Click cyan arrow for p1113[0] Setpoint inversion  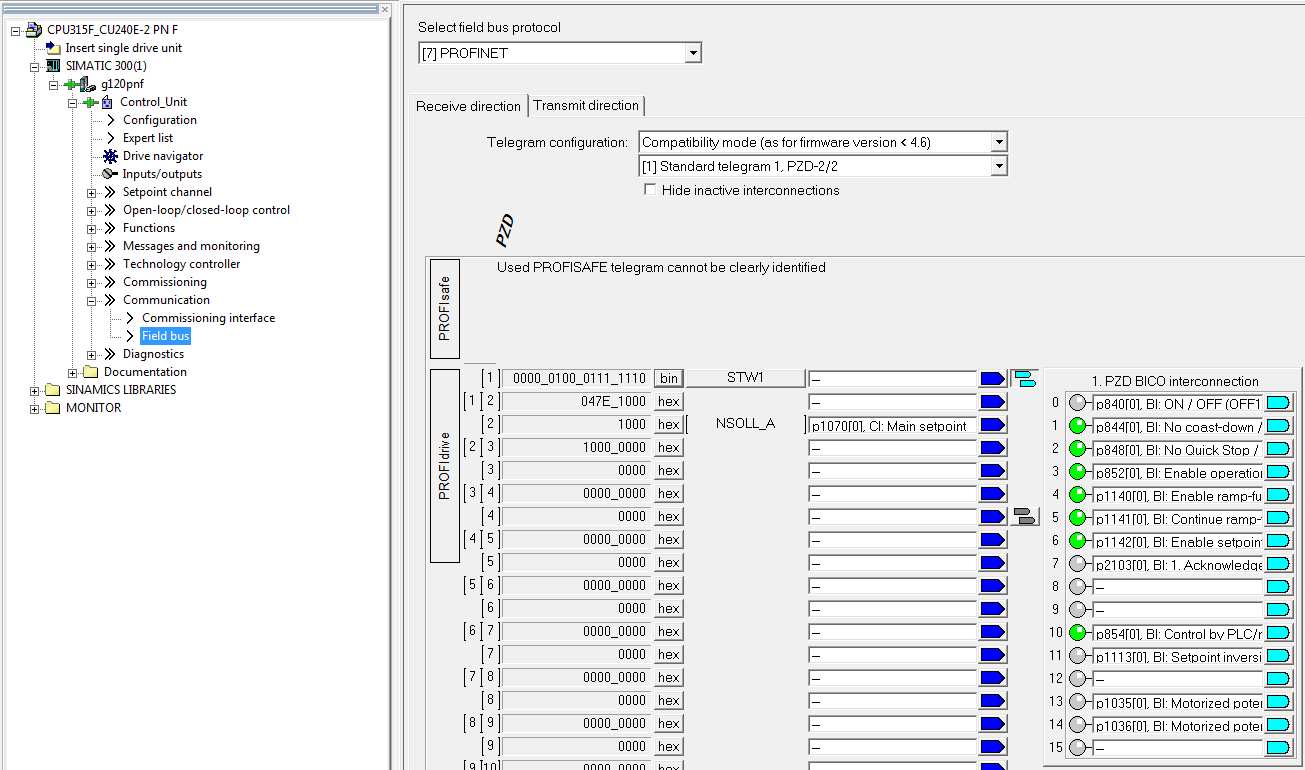point(1278,656)
